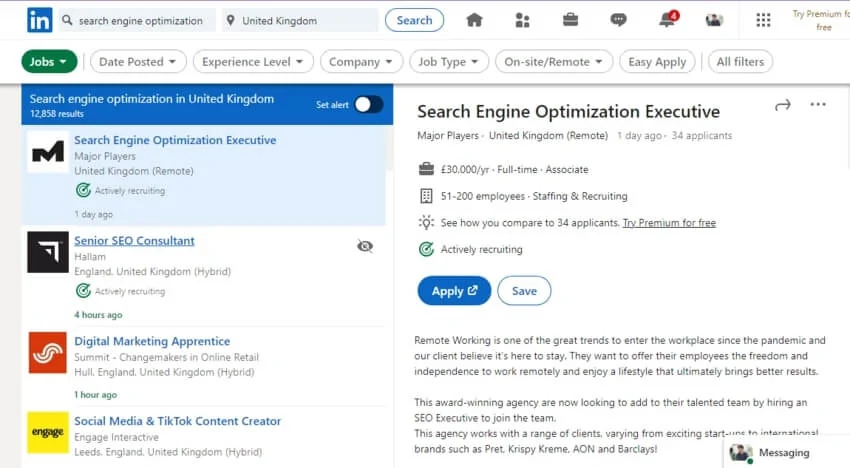The image size is (850, 468).
Task: Open the Digital Marketing Apprentice listing
Action: (x=152, y=341)
